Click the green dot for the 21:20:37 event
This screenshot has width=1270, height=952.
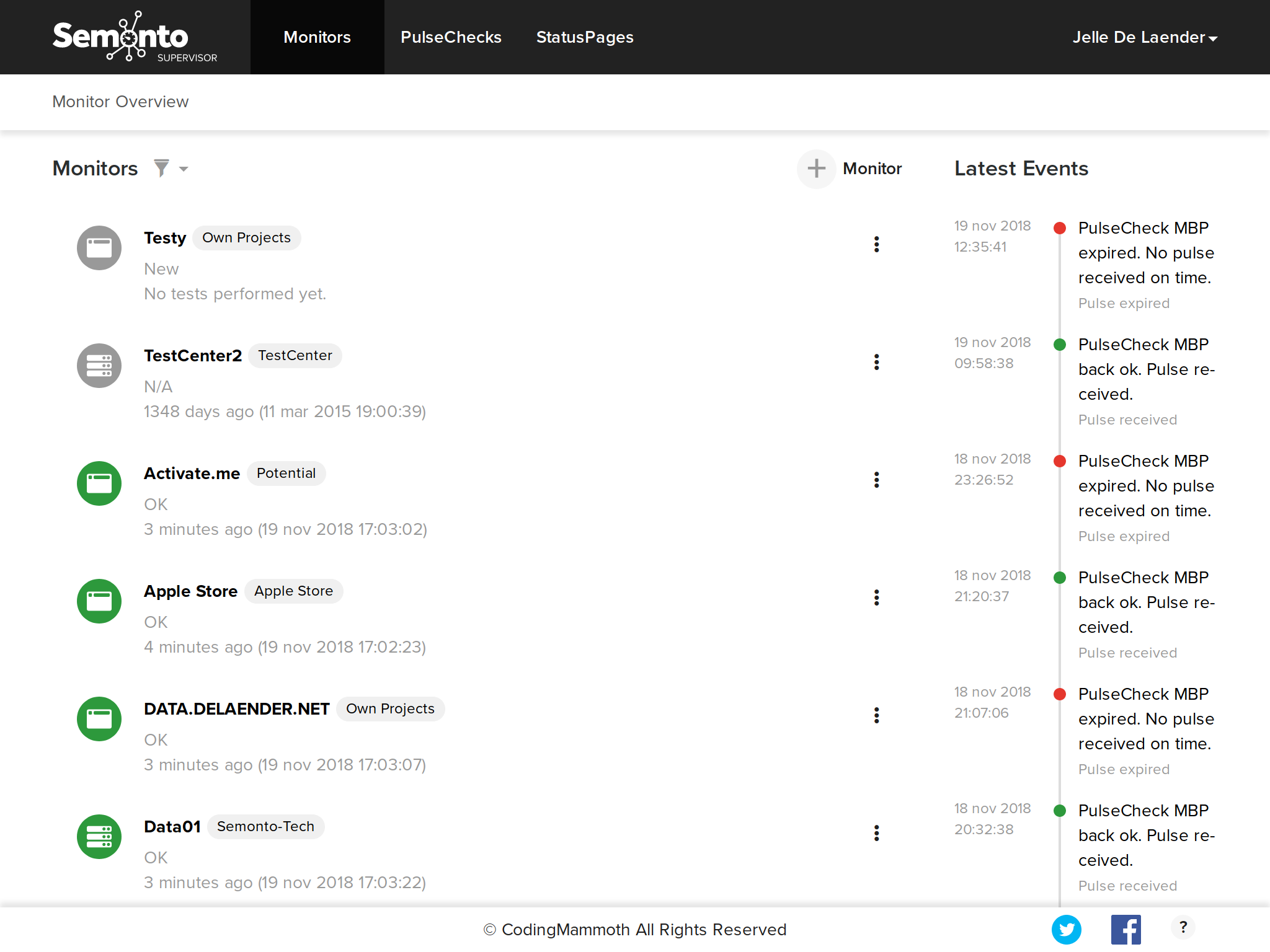[x=1060, y=578]
